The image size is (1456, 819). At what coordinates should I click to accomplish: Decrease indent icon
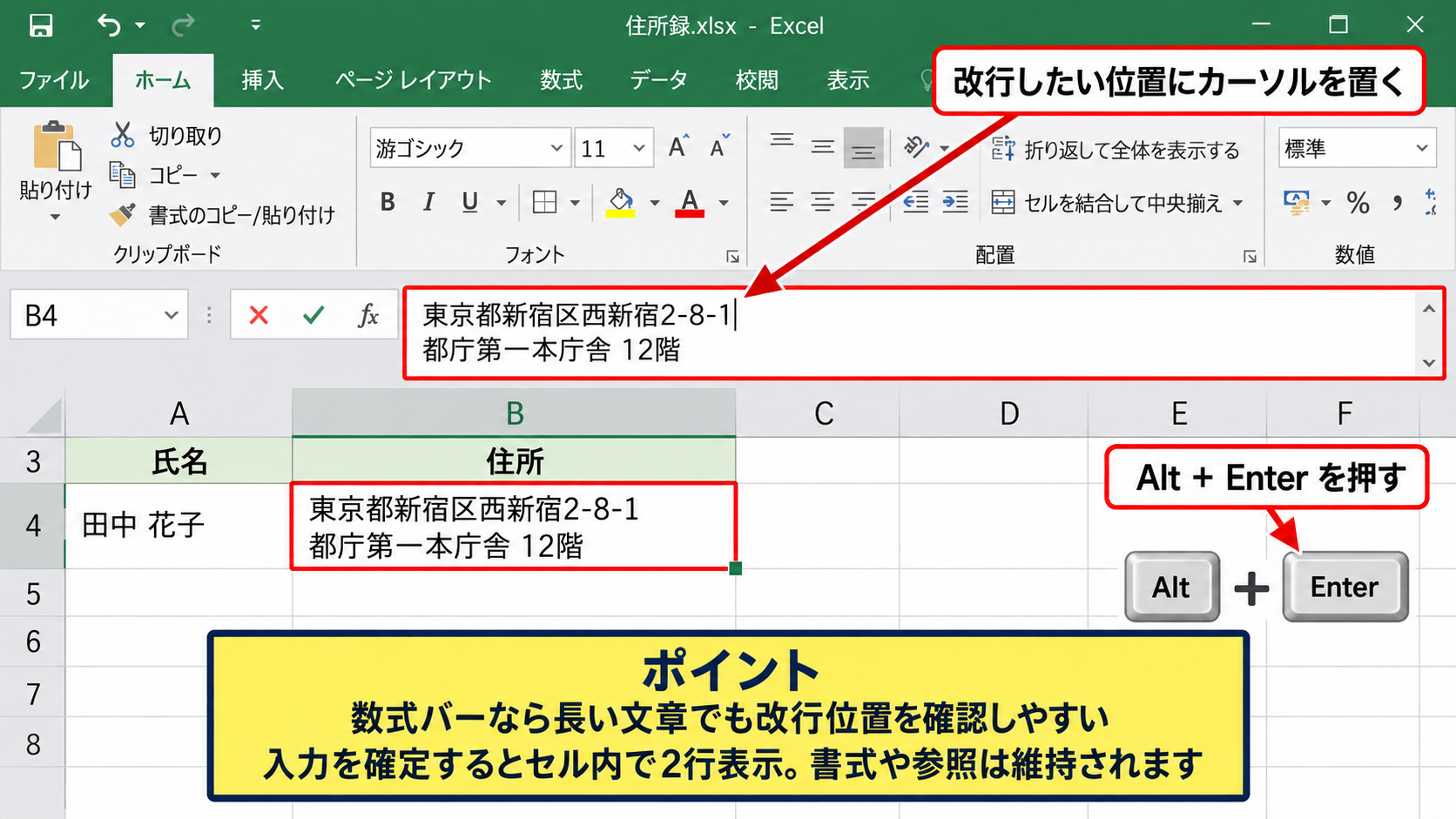915,202
